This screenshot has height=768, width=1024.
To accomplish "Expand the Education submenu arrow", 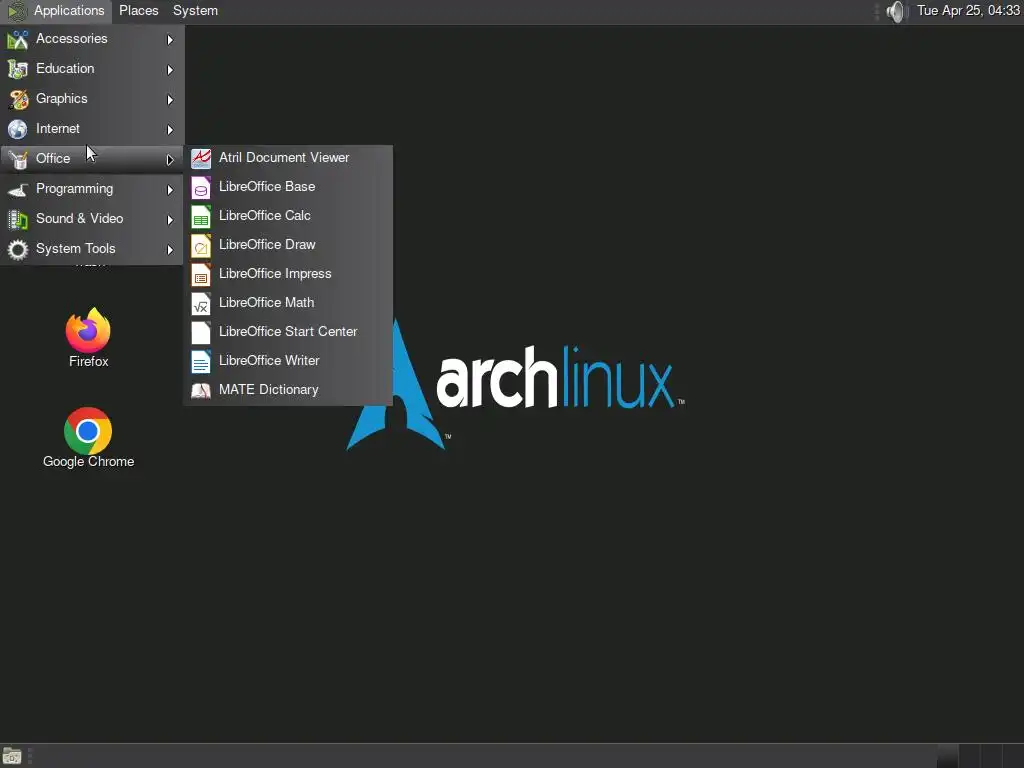I will (x=170, y=70).
